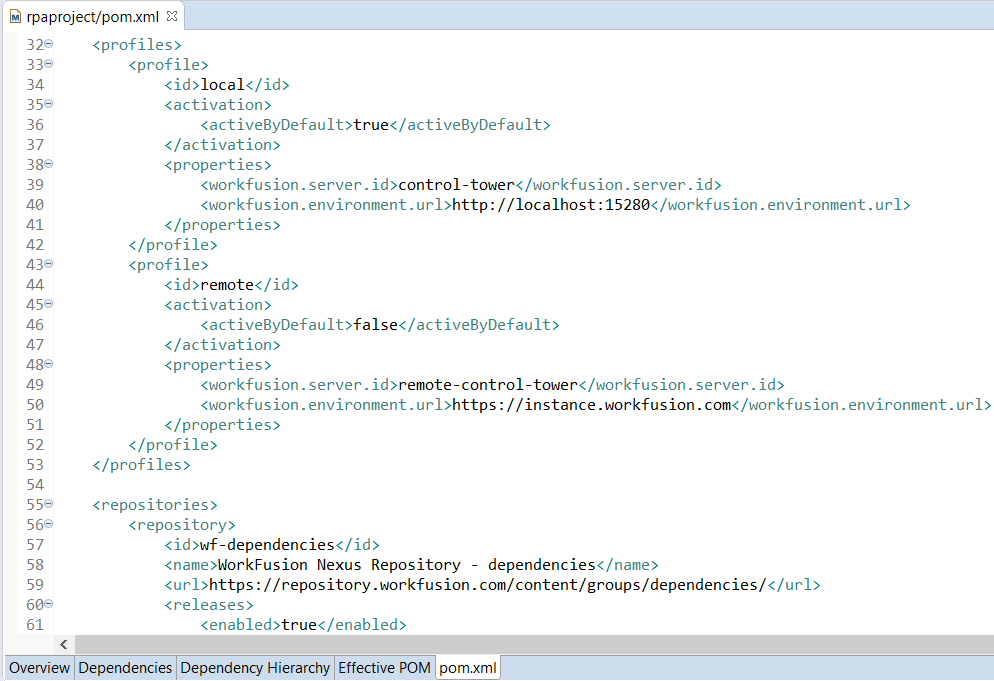The width and height of the screenshot is (994, 681).
Task: Click the 'remote-control-tower' server id value
Action: pyautogui.click(x=488, y=385)
